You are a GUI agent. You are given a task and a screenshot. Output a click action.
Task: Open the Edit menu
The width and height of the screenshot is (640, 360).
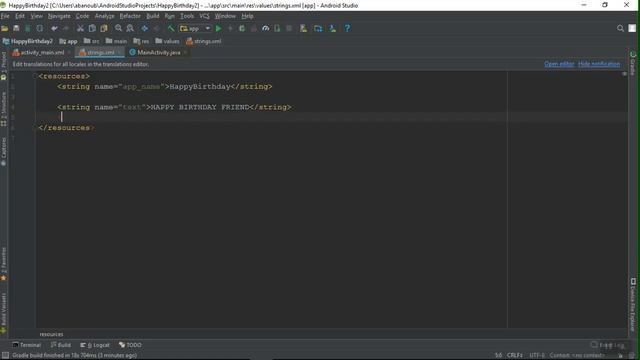point(20,16)
